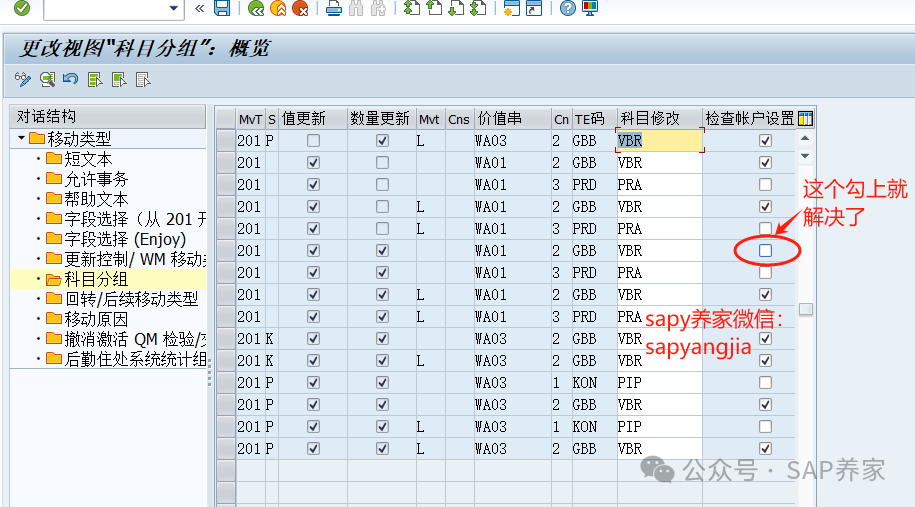Open the 移动原因 tree node
Viewport: 915px width, 507px height.
96,319
